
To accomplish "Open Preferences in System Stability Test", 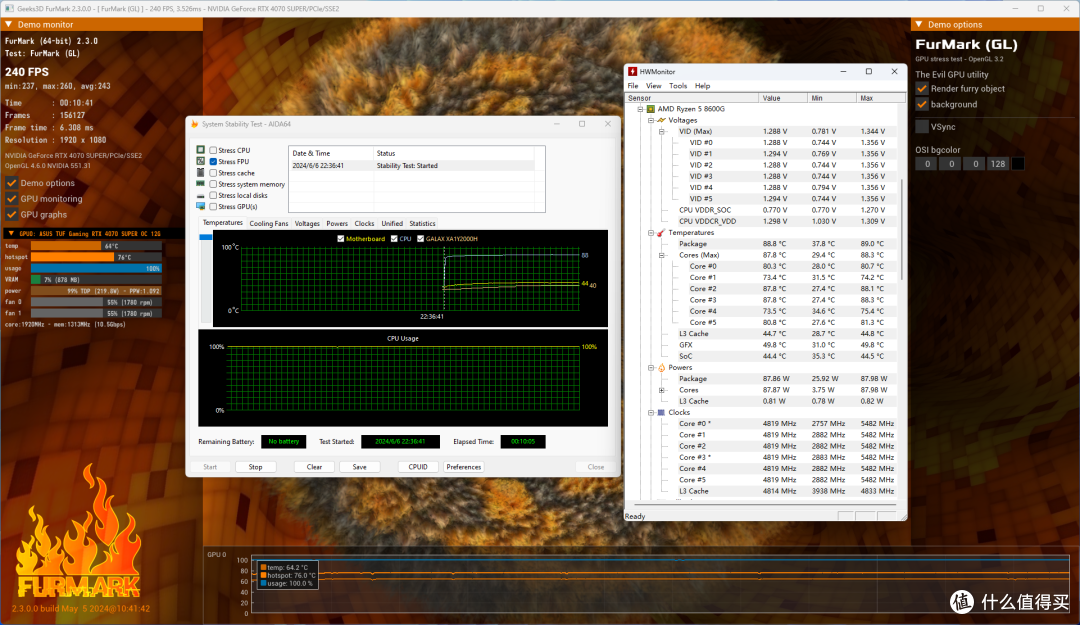I will coord(464,467).
